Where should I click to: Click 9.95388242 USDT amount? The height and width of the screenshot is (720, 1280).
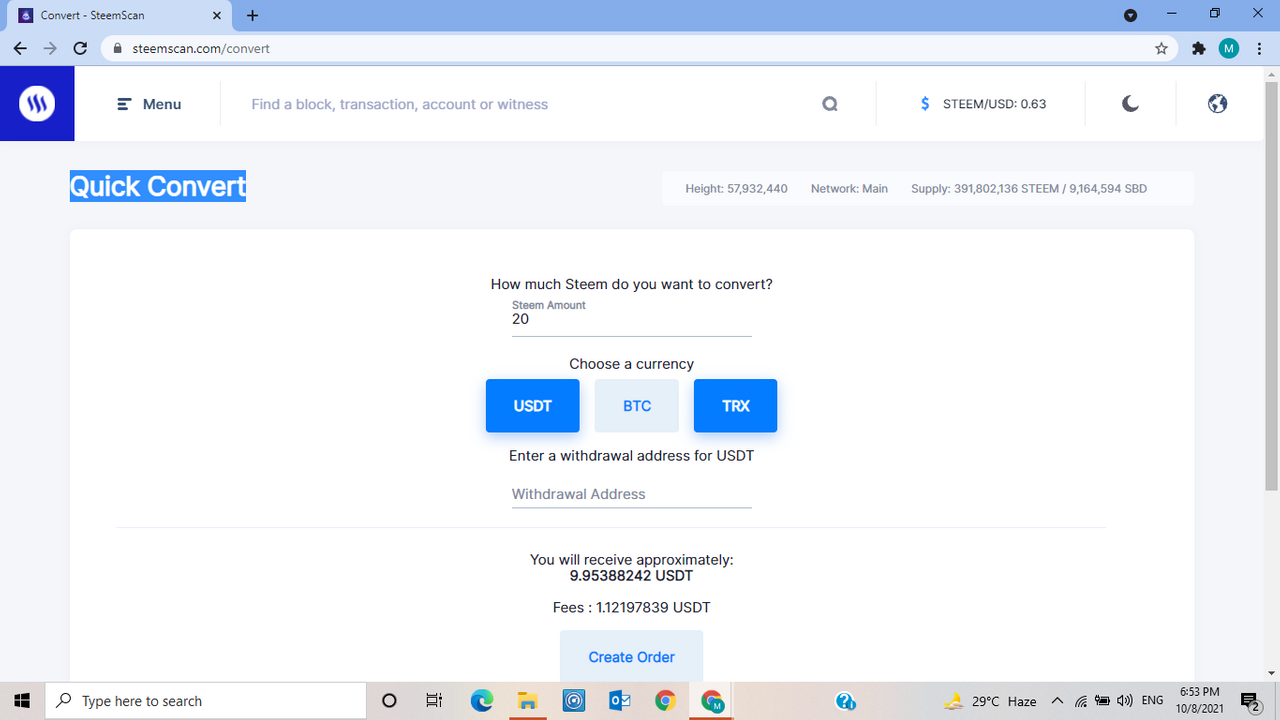coord(631,576)
